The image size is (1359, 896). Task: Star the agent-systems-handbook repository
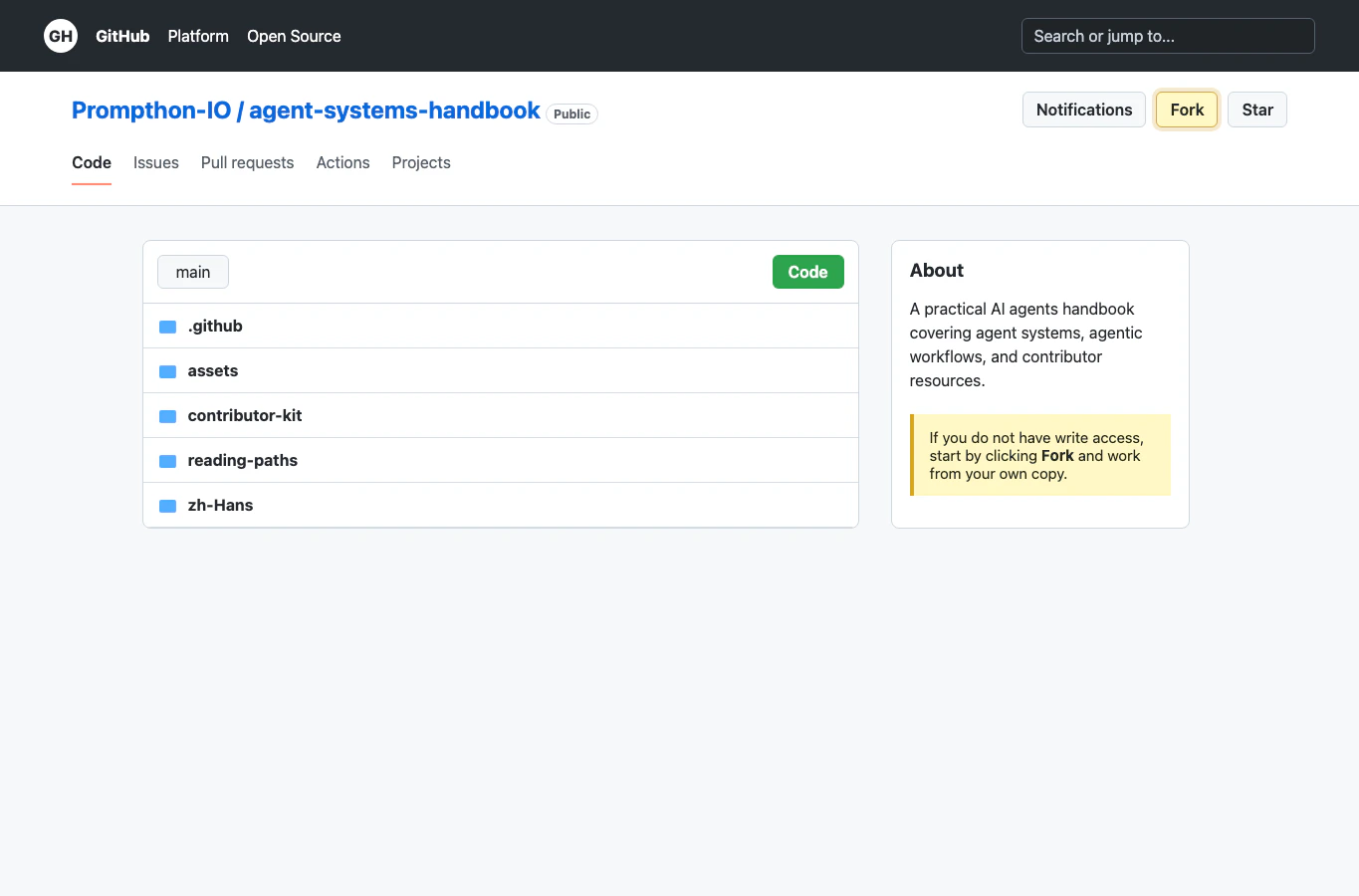1257,110
